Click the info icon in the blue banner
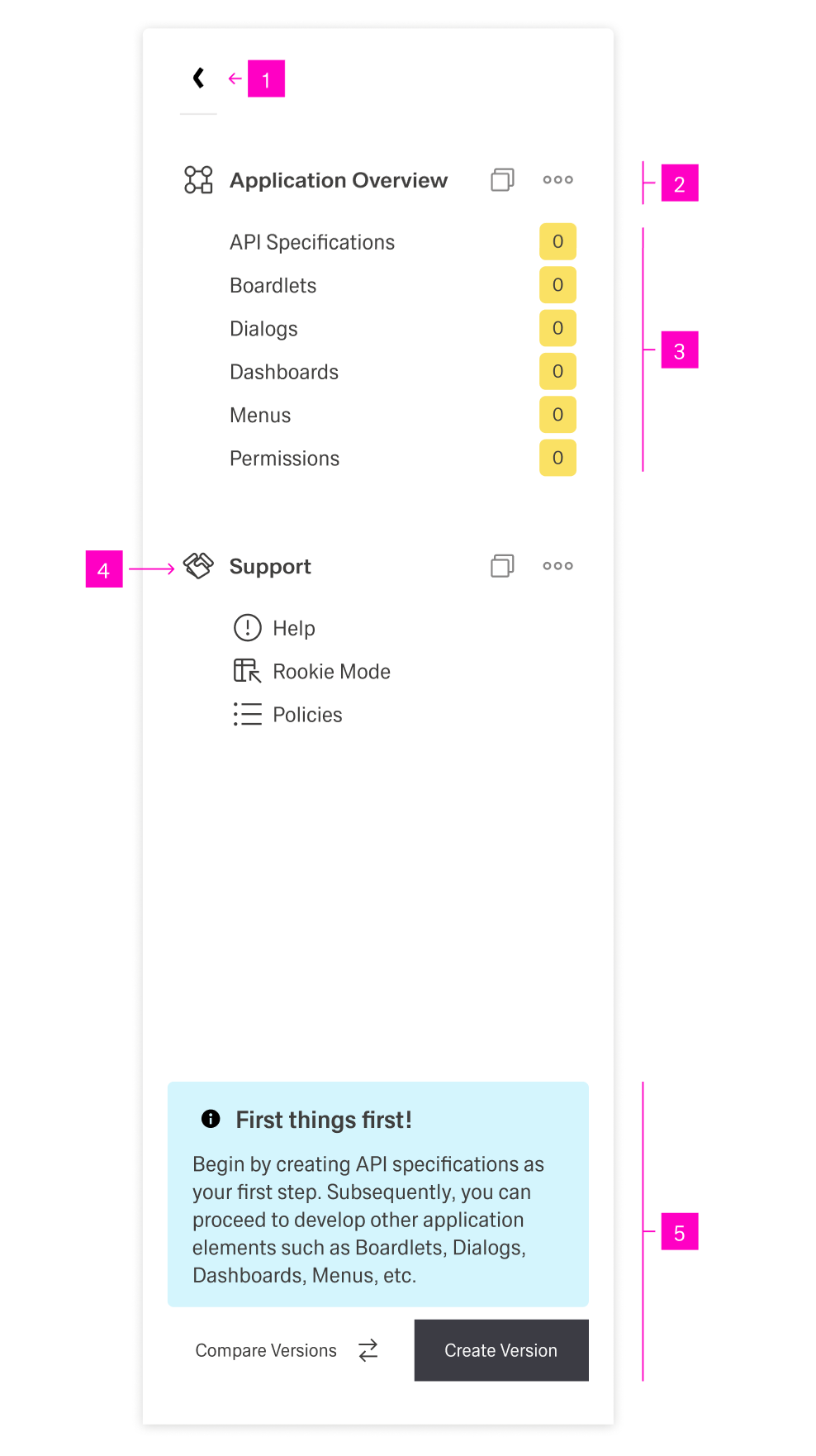This screenshot has width=816, height=1456. (x=210, y=1119)
